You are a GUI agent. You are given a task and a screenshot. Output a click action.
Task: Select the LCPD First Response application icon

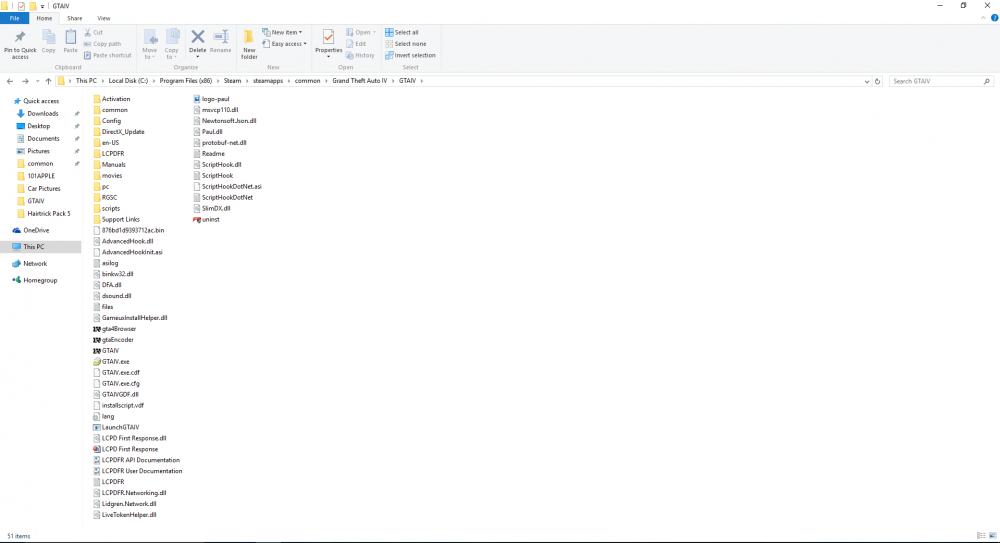point(97,449)
